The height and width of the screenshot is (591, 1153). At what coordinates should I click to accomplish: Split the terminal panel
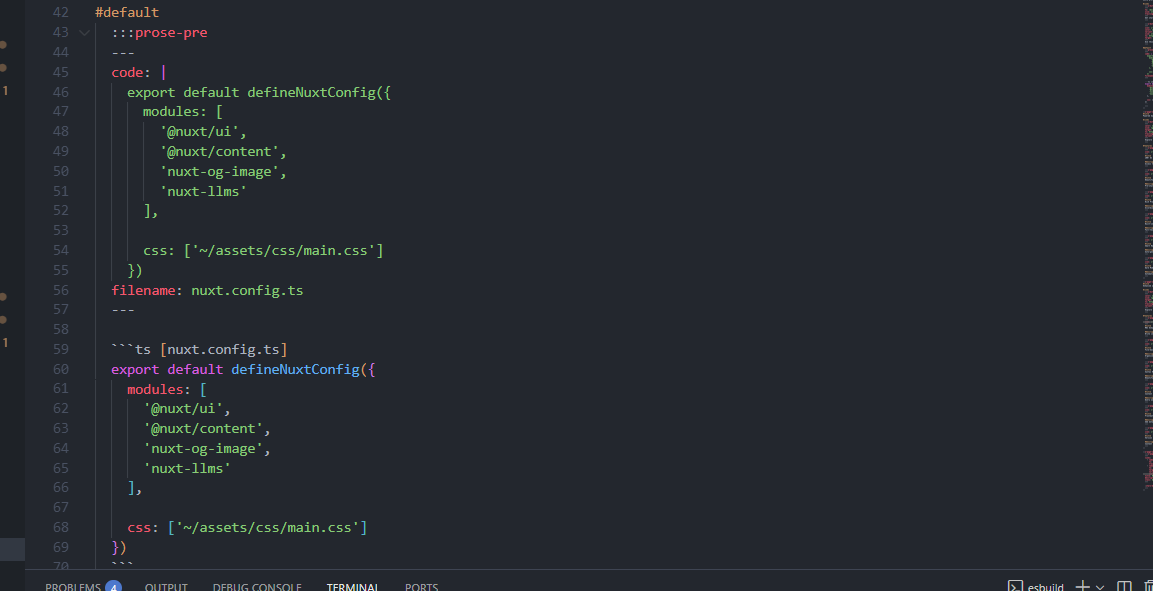click(1124, 587)
